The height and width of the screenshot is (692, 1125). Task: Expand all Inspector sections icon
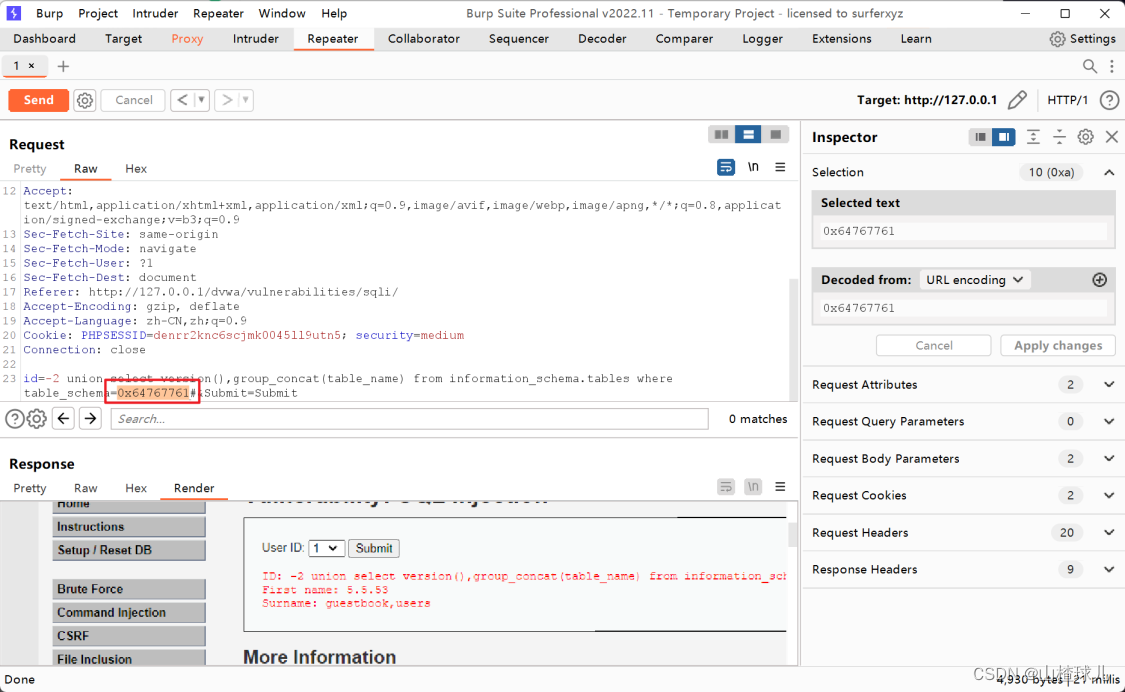[x=1032, y=137]
